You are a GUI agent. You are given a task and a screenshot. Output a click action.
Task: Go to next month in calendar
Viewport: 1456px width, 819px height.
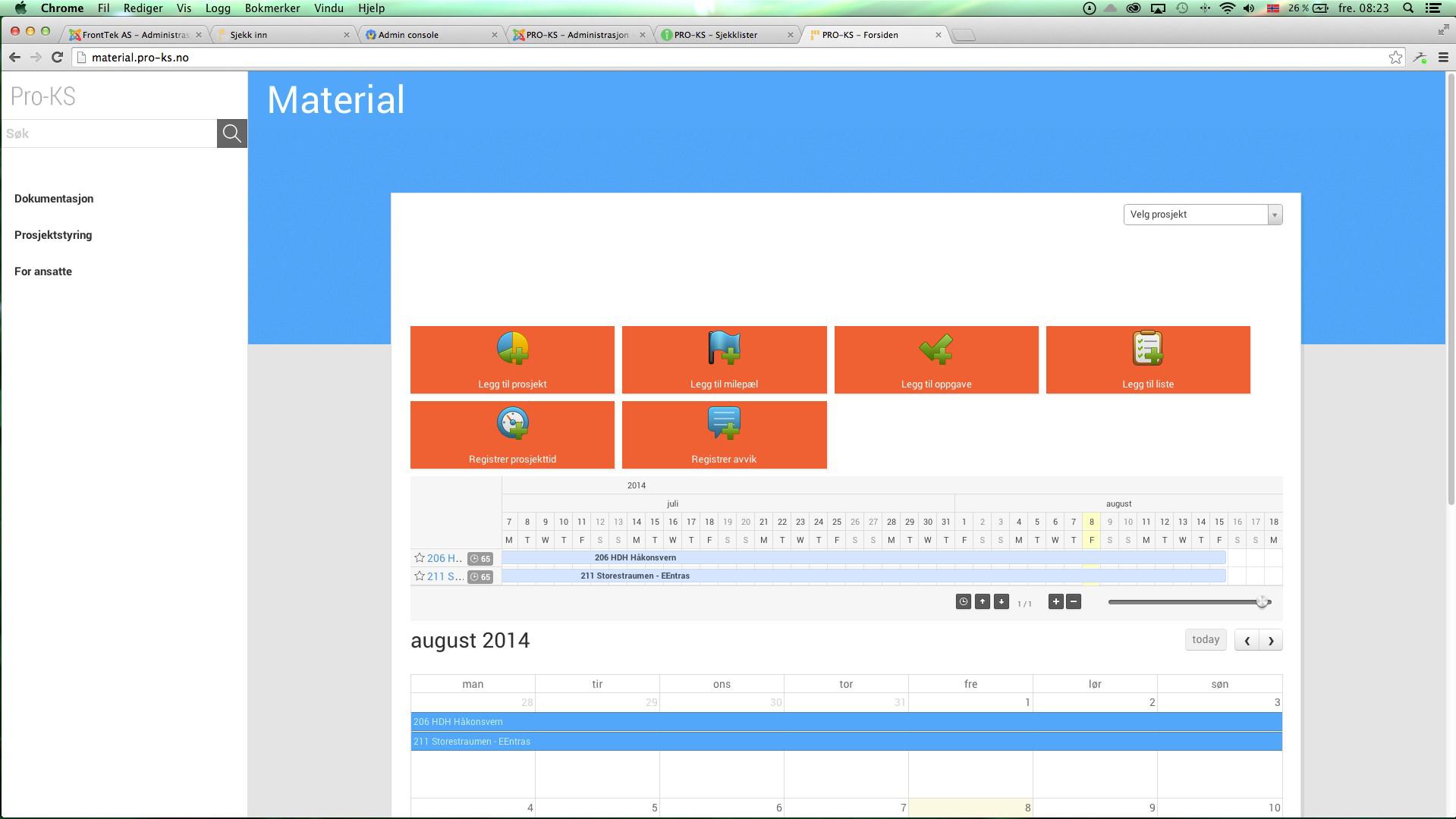pyautogui.click(x=1271, y=641)
